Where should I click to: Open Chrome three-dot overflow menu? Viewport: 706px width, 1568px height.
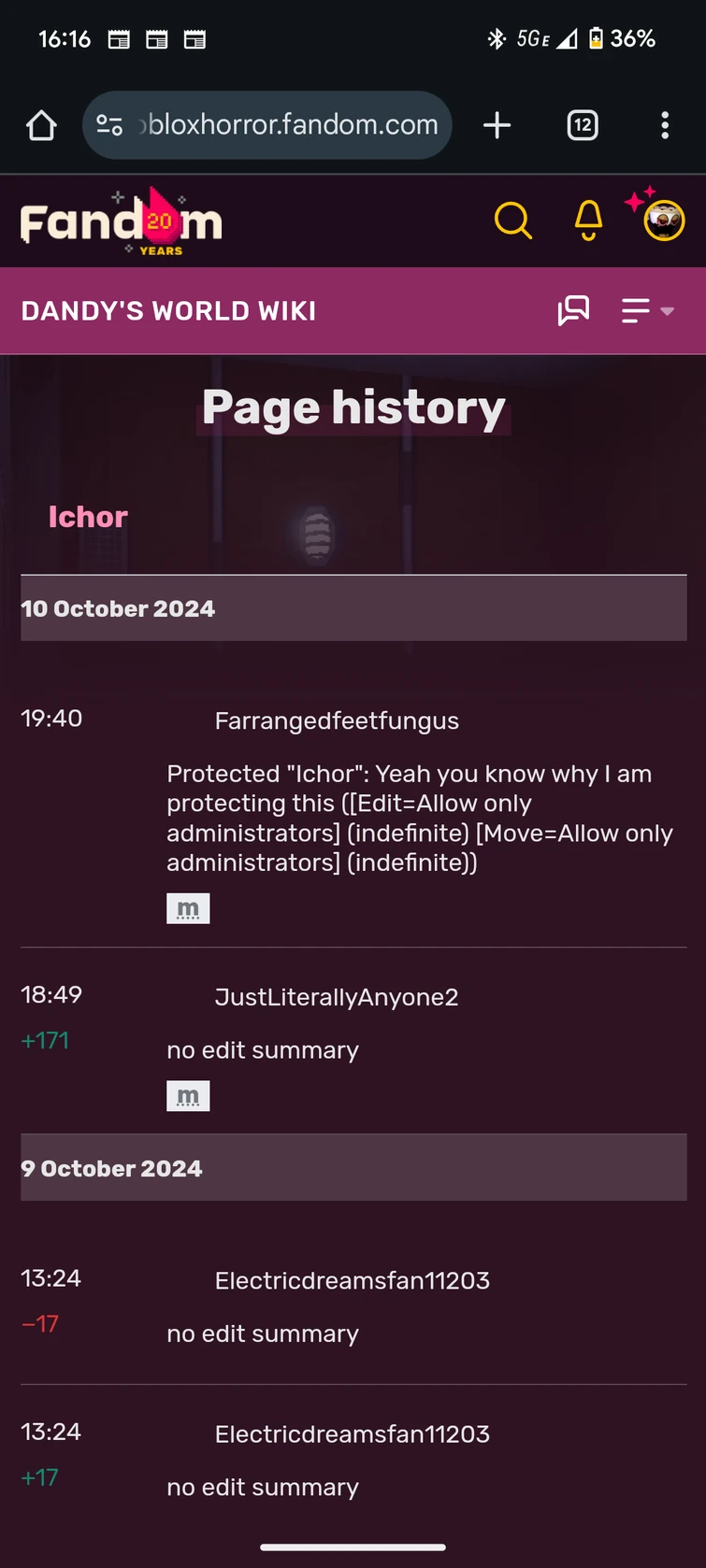click(665, 125)
